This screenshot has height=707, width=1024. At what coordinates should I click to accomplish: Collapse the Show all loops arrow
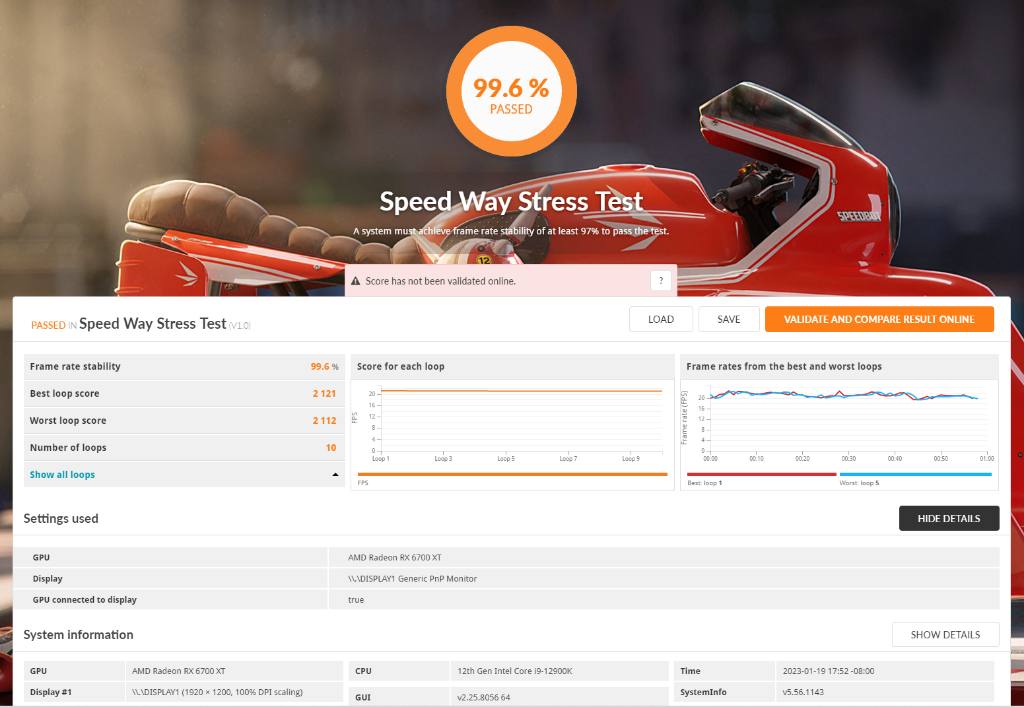[336, 475]
